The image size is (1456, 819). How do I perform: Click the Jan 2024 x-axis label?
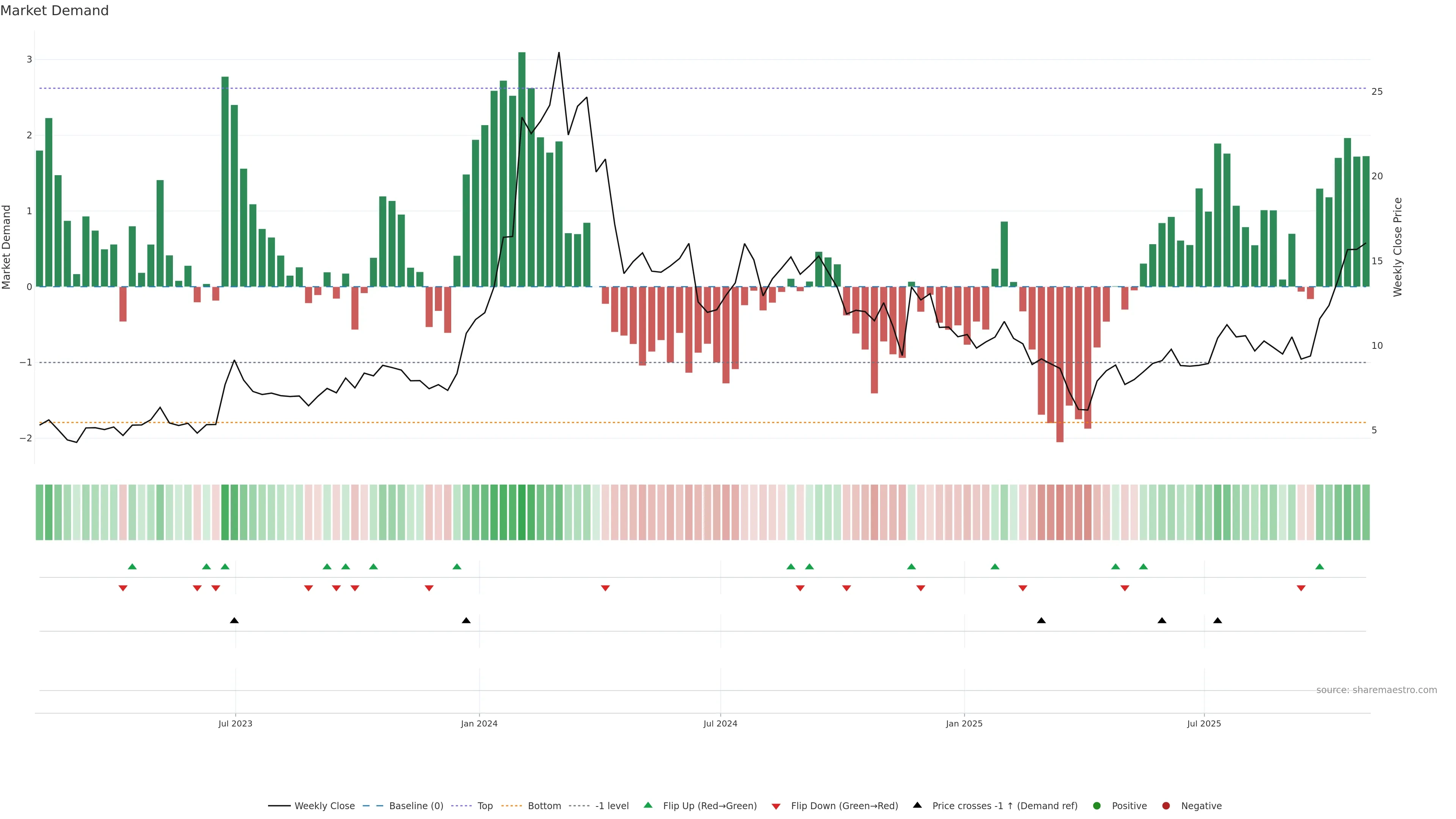point(479,723)
